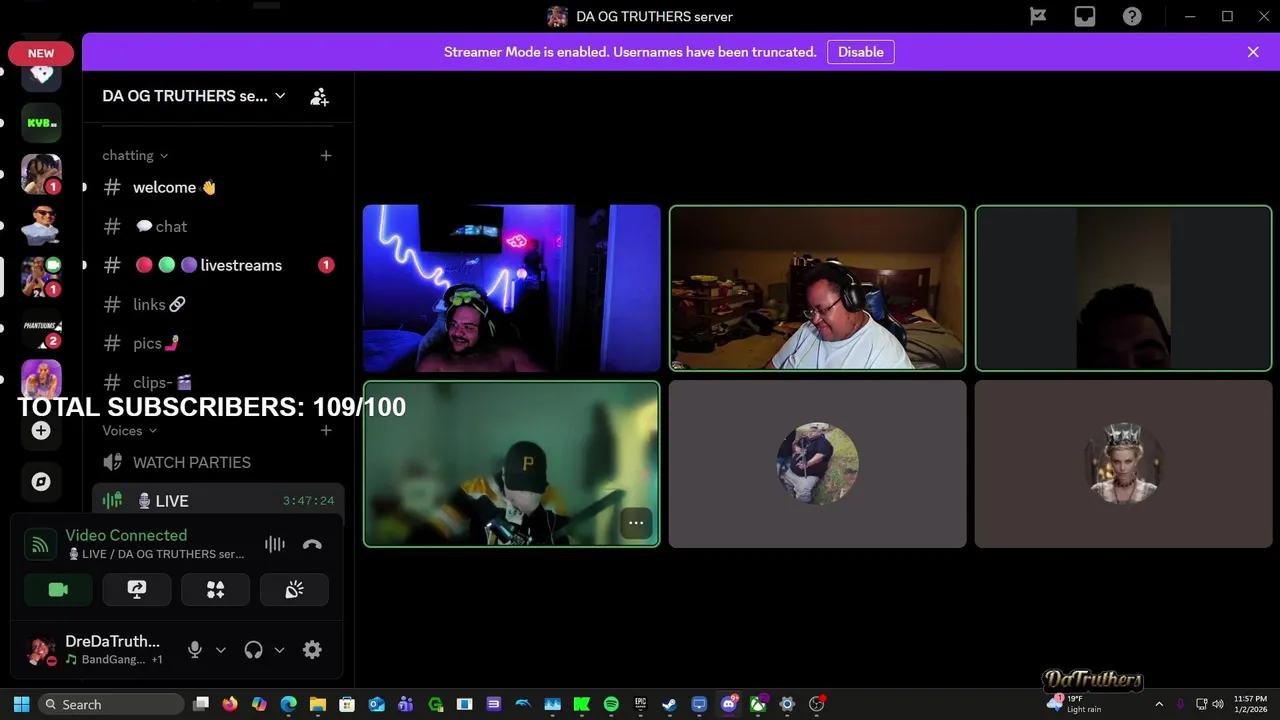Image resolution: width=1280 pixels, height=720 pixels.
Task: Share your screen
Action: pyautogui.click(x=137, y=590)
